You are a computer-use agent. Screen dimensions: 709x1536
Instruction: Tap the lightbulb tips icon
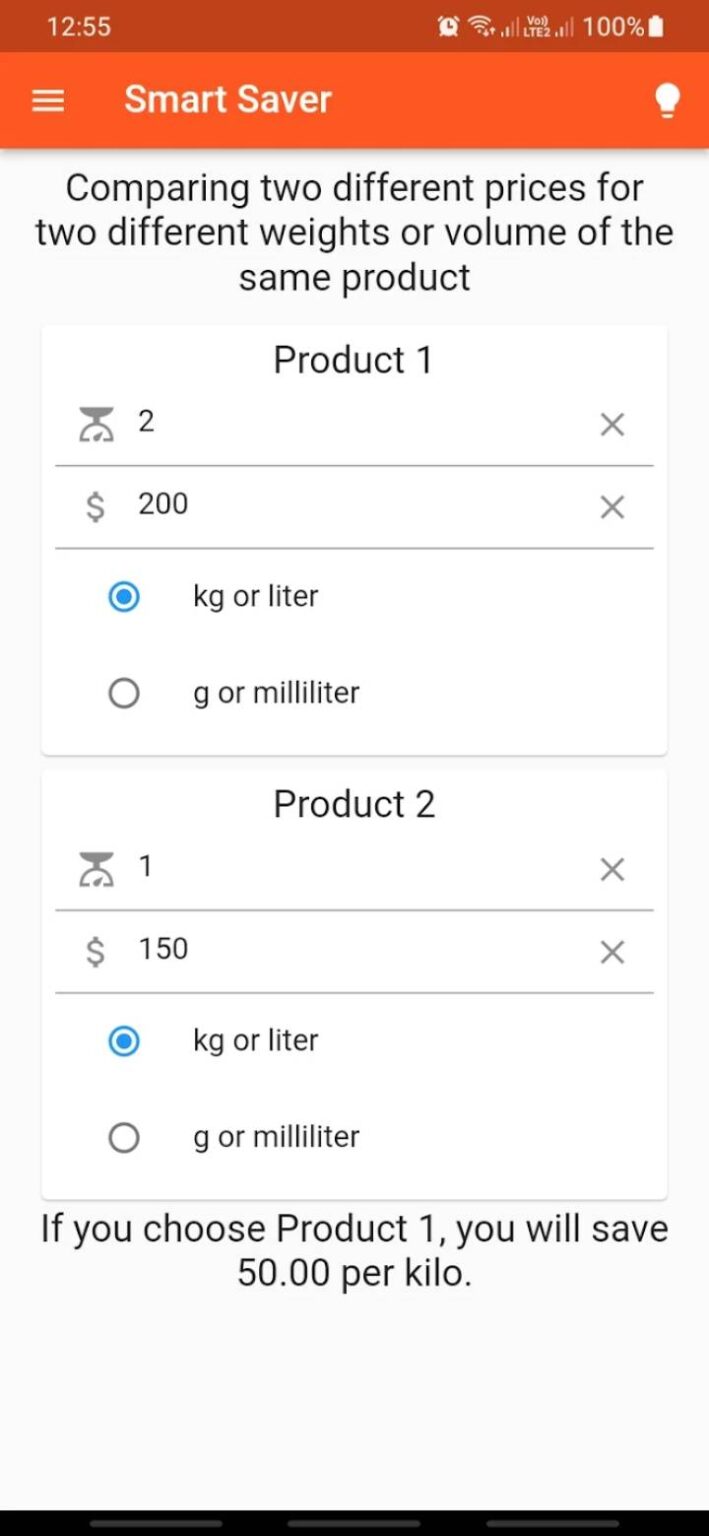(667, 100)
